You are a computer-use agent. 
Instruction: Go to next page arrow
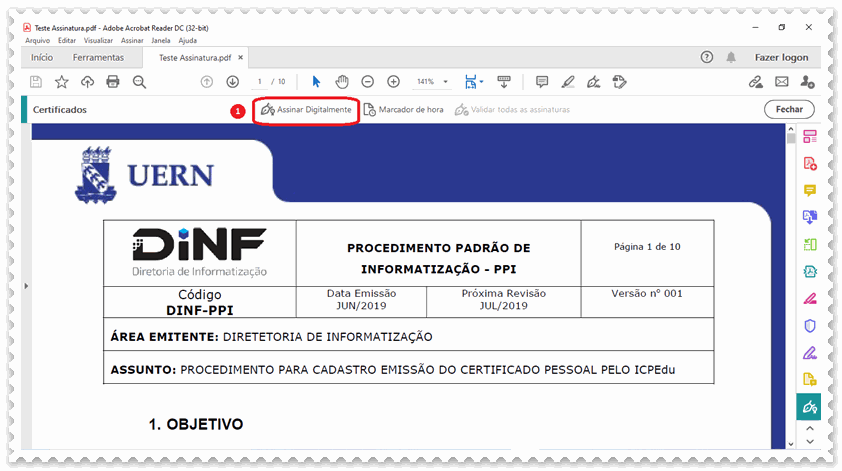tap(233, 82)
